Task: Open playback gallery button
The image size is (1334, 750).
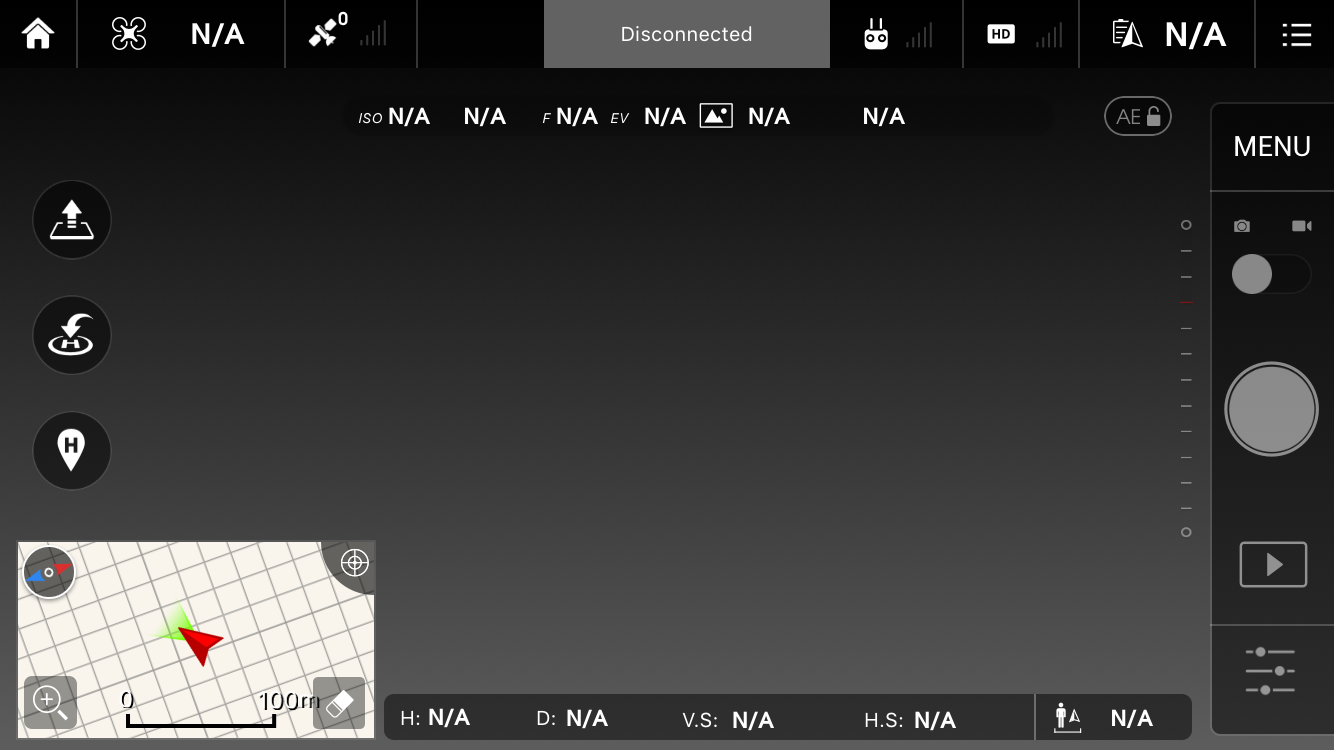Action: coord(1273,564)
